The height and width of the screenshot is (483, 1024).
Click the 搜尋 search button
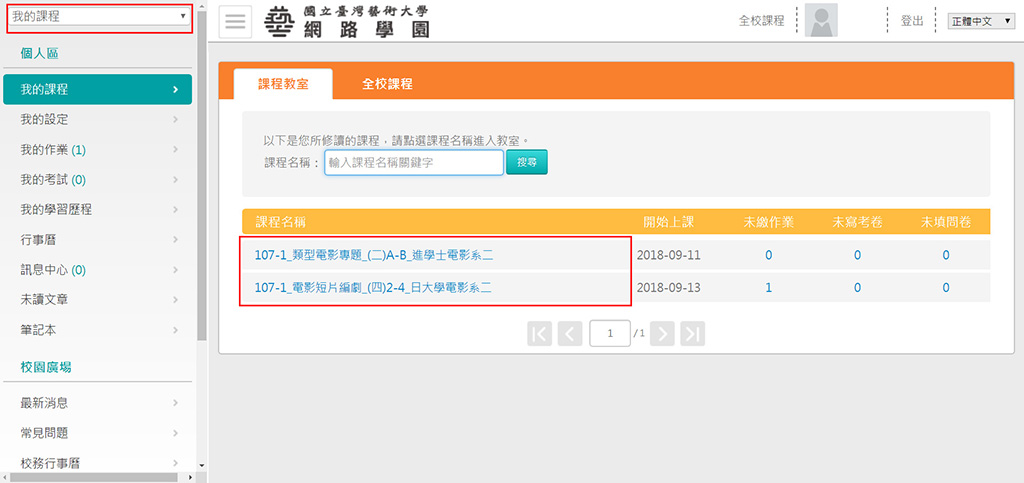coord(527,162)
